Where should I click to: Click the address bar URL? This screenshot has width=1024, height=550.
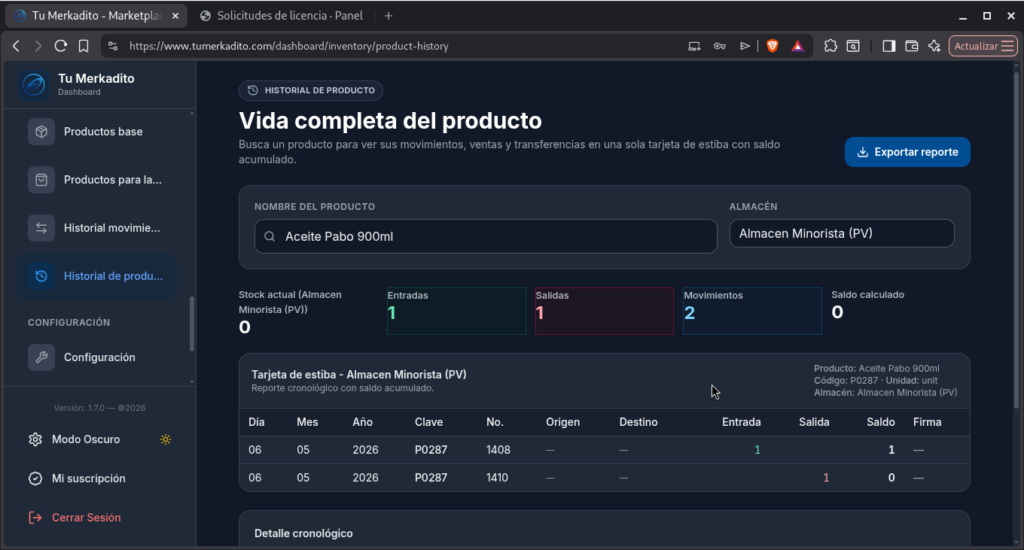pyautogui.click(x=289, y=46)
